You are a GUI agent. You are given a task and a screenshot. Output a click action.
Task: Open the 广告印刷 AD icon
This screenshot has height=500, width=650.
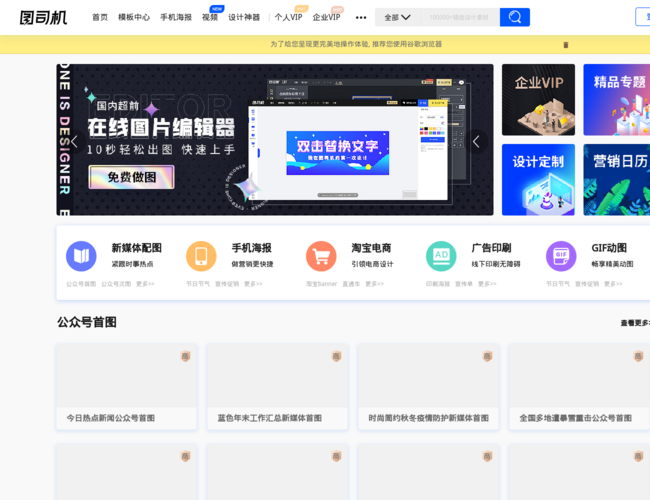point(441,256)
